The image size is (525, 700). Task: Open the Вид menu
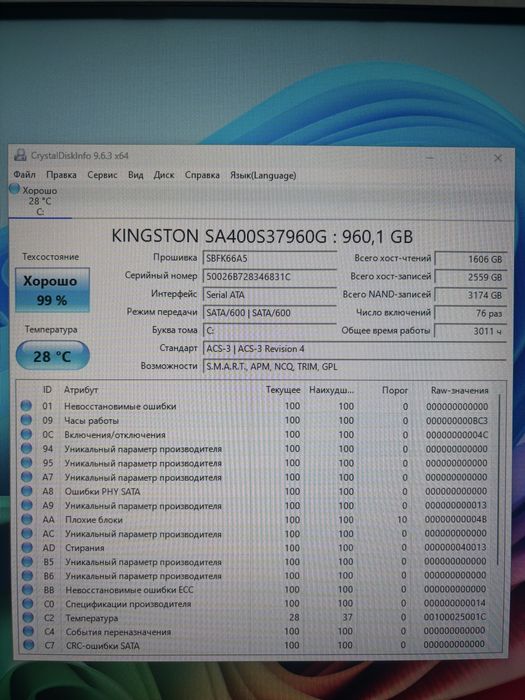pyautogui.click(x=136, y=175)
